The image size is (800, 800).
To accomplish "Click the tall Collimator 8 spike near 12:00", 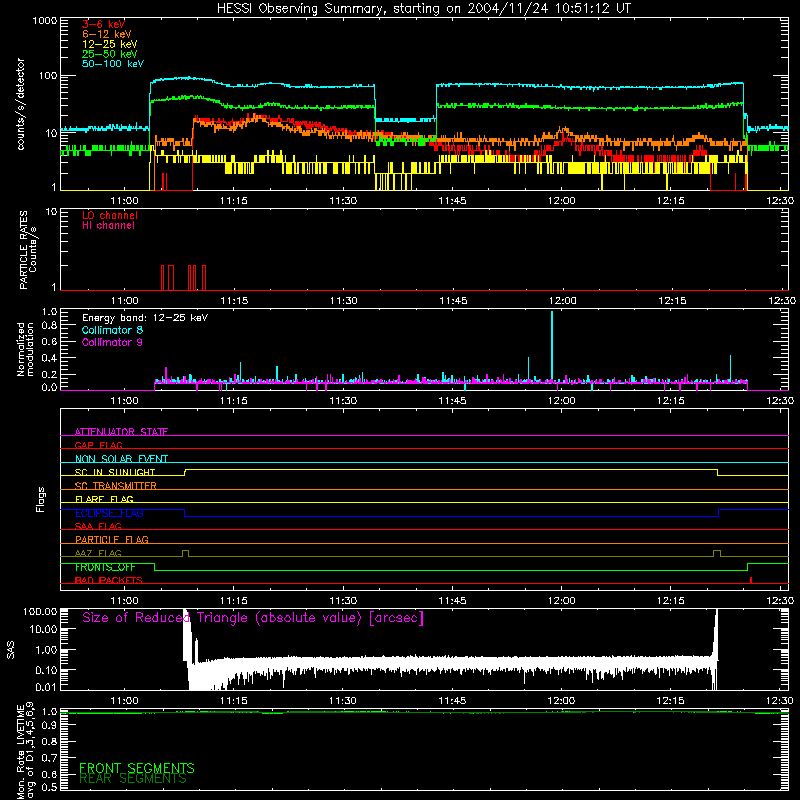I will point(552,345).
